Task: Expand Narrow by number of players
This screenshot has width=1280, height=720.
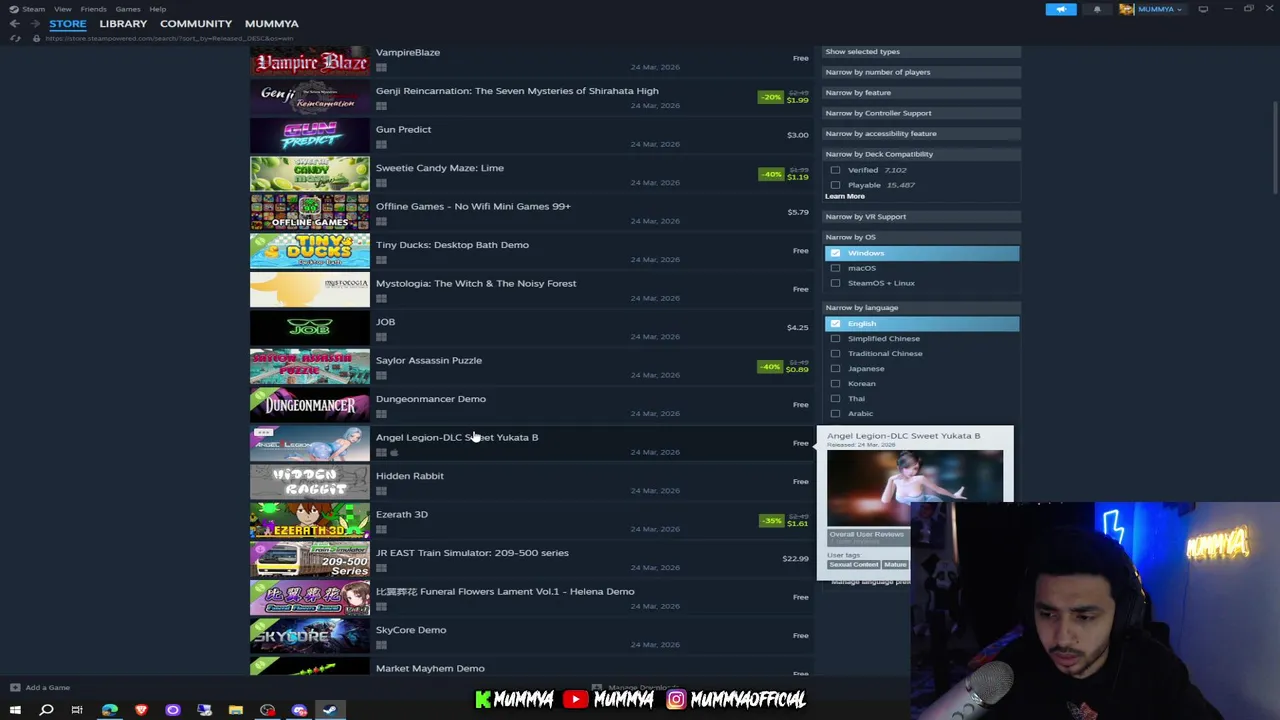Action: (x=920, y=72)
